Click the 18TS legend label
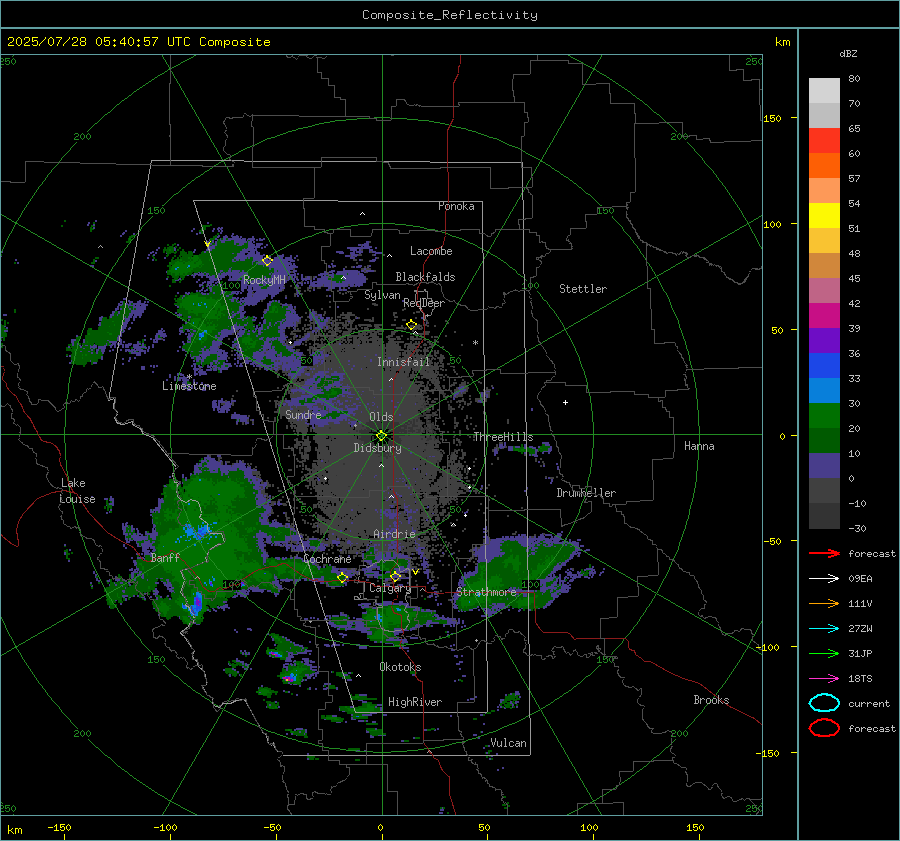The width and height of the screenshot is (900, 841). (x=860, y=679)
